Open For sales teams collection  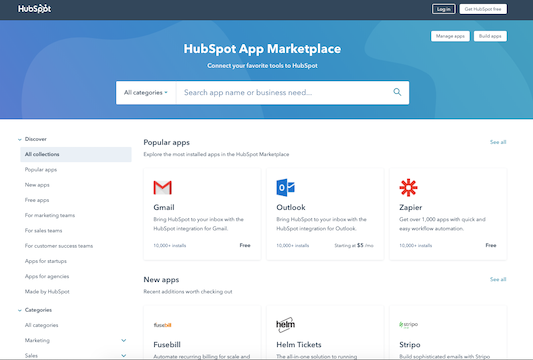pyautogui.click(x=43, y=231)
